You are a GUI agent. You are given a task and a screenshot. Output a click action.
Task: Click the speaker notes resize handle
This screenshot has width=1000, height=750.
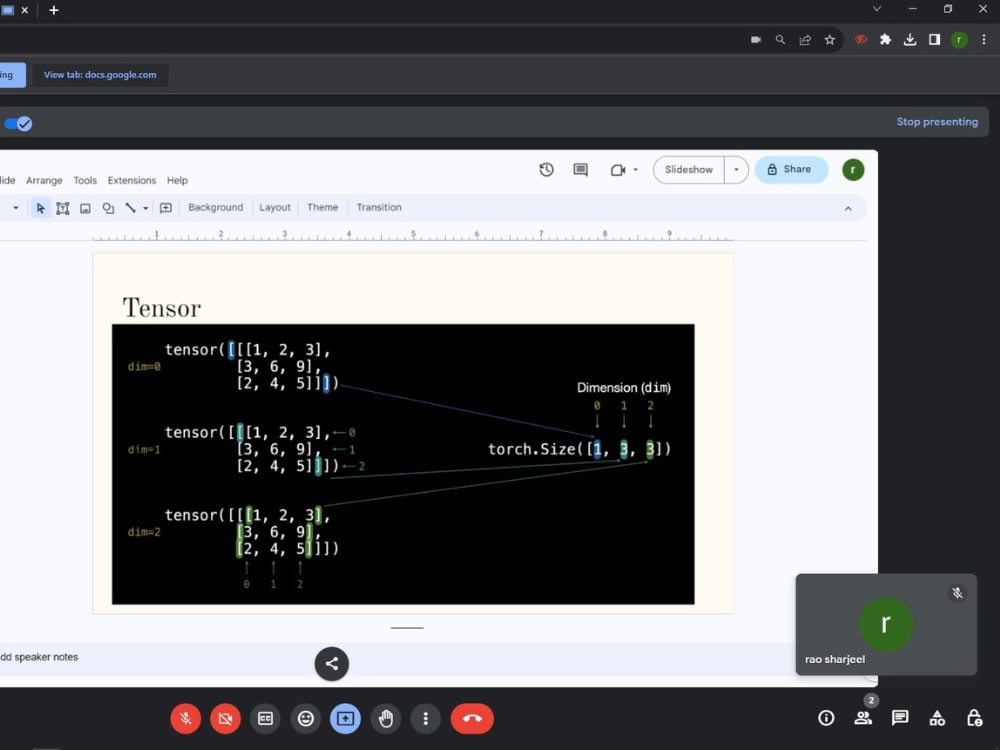[407, 628]
